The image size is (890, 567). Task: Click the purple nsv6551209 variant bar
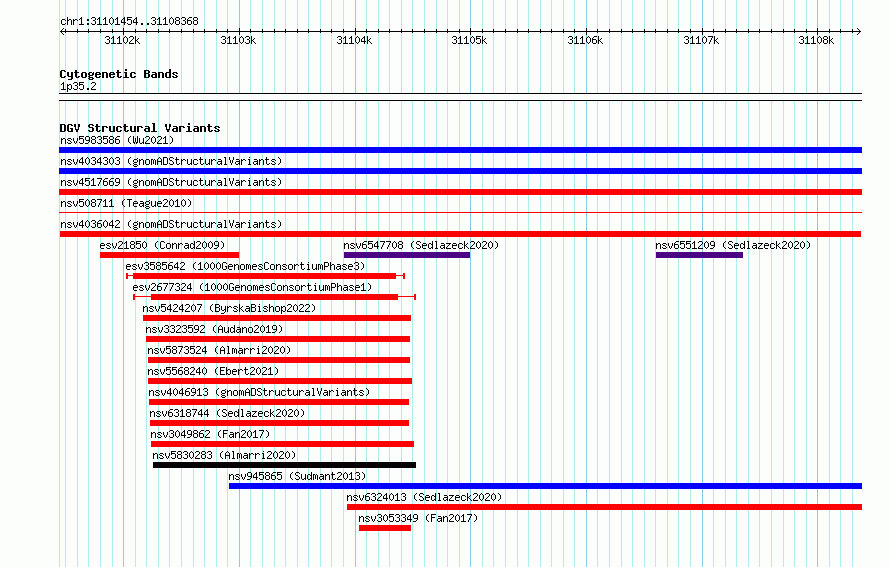point(699,255)
